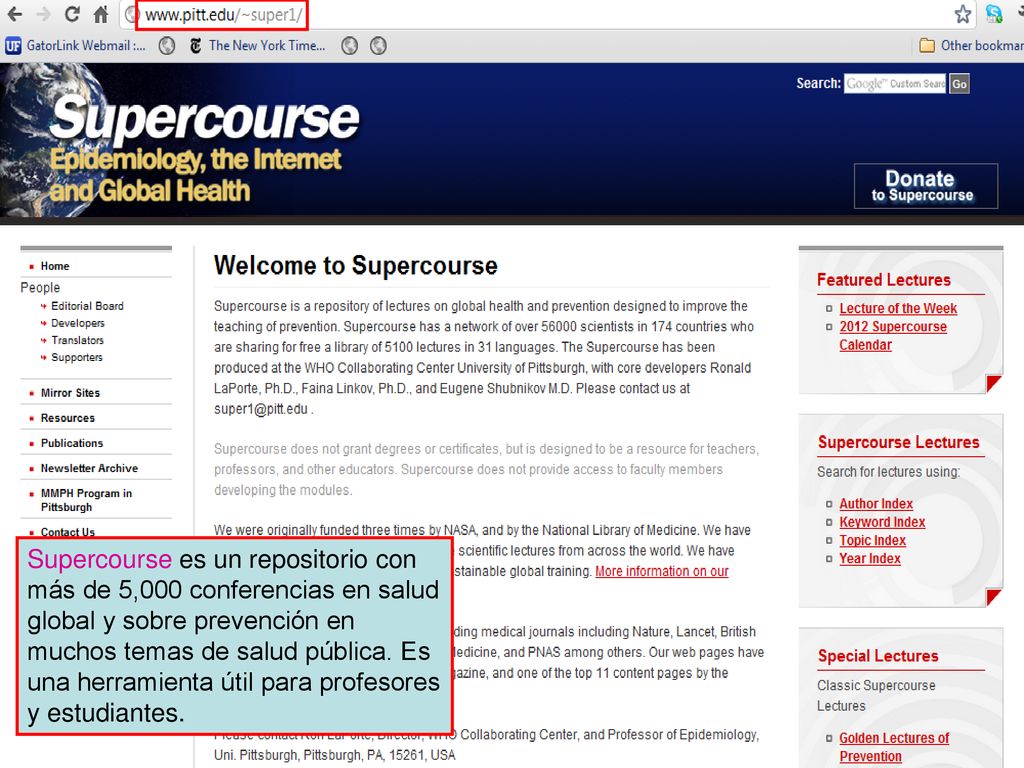Click the Special Lectures heading

coord(878,656)
